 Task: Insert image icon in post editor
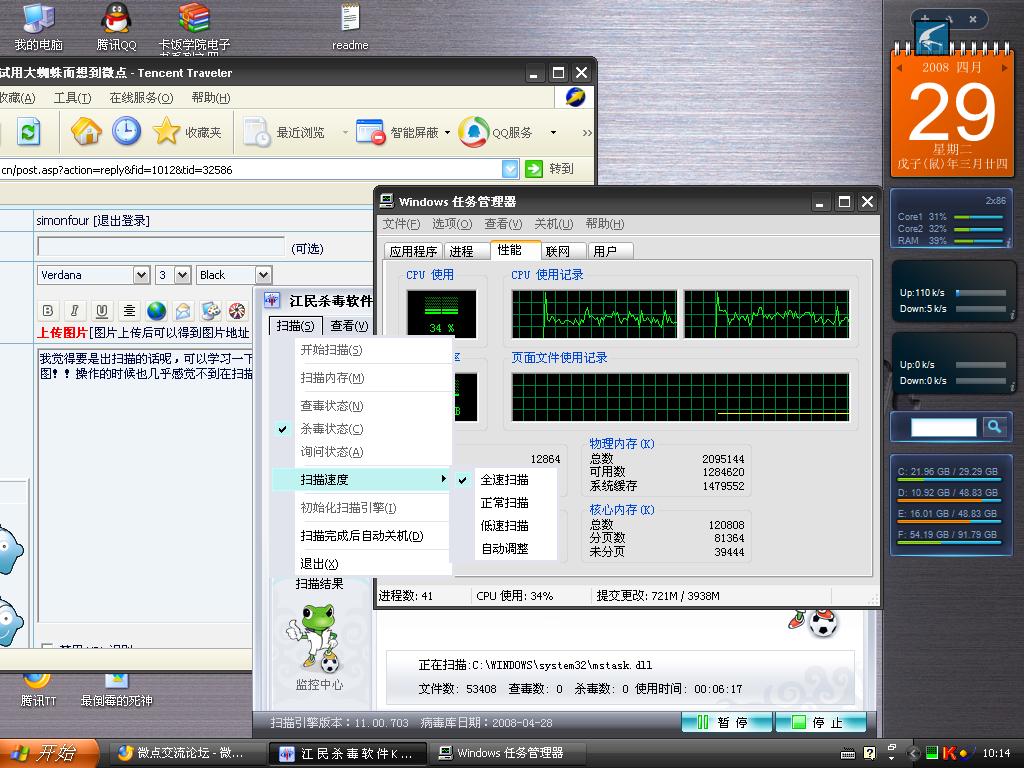coord(210,310)
